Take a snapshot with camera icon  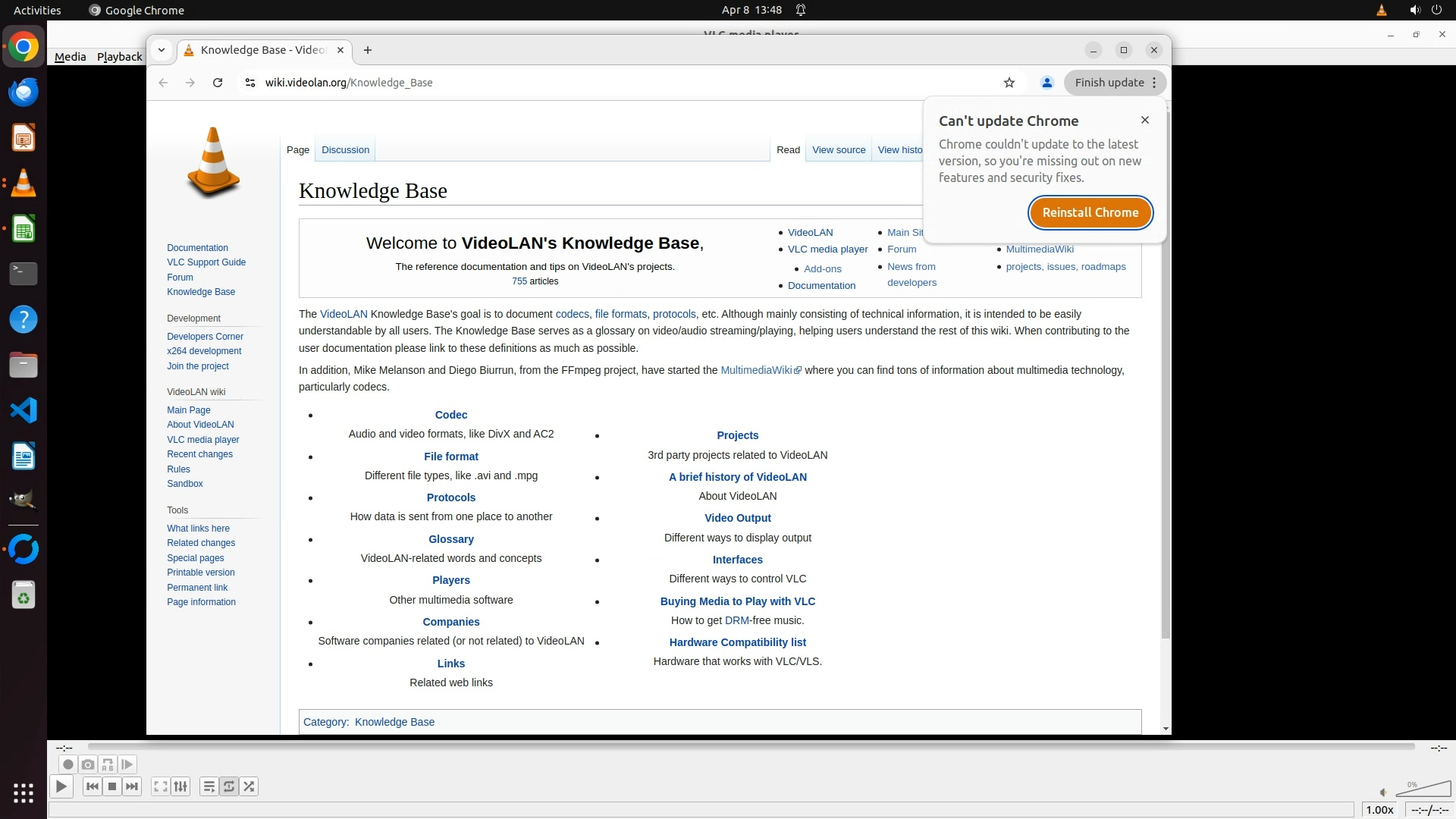(x=88, y=764)
